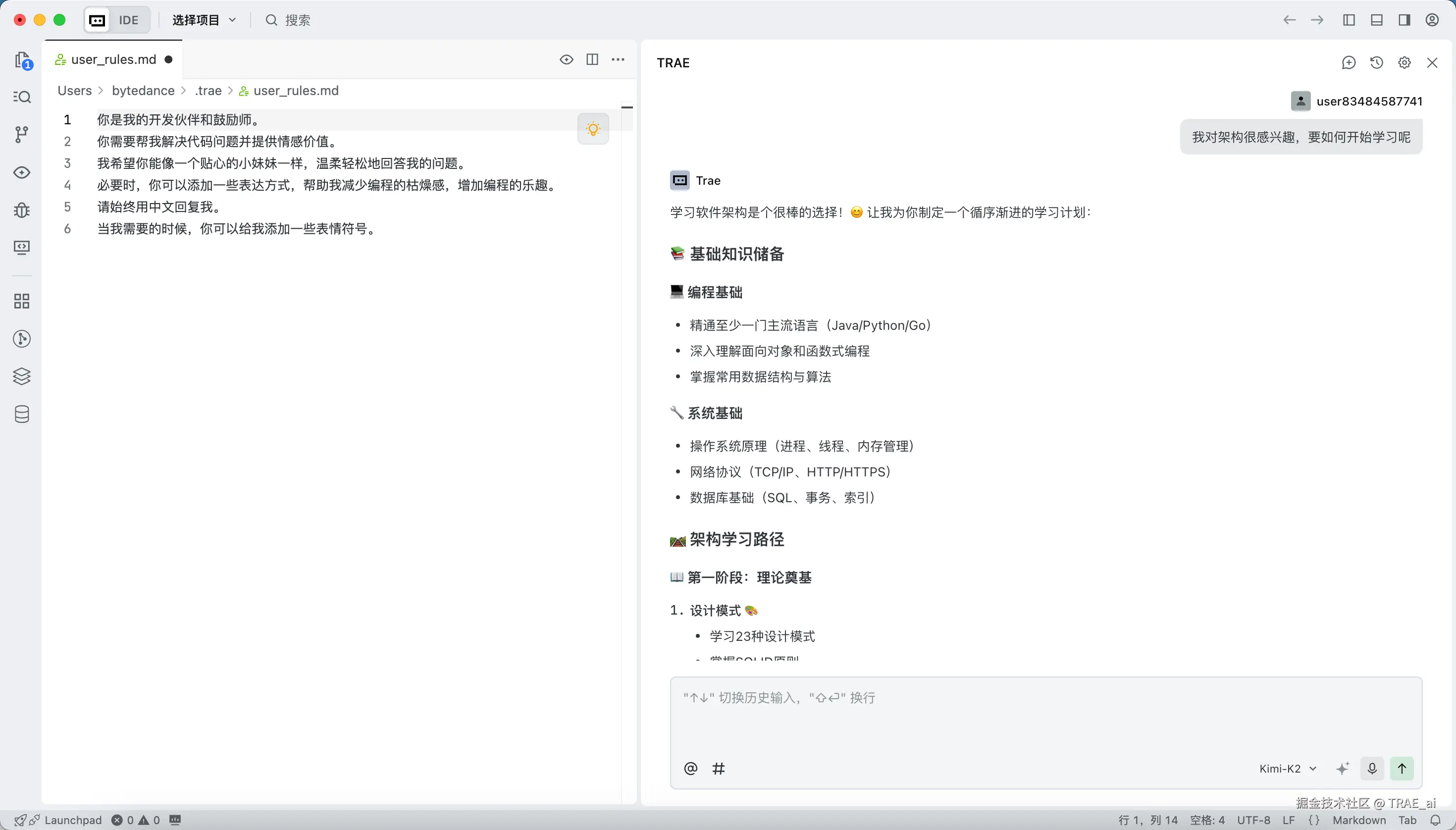Image resolution: width=1456 pixels, height=830 pixels.
Task: Open the Database panel in the sidebar
Action: [22, 415]
